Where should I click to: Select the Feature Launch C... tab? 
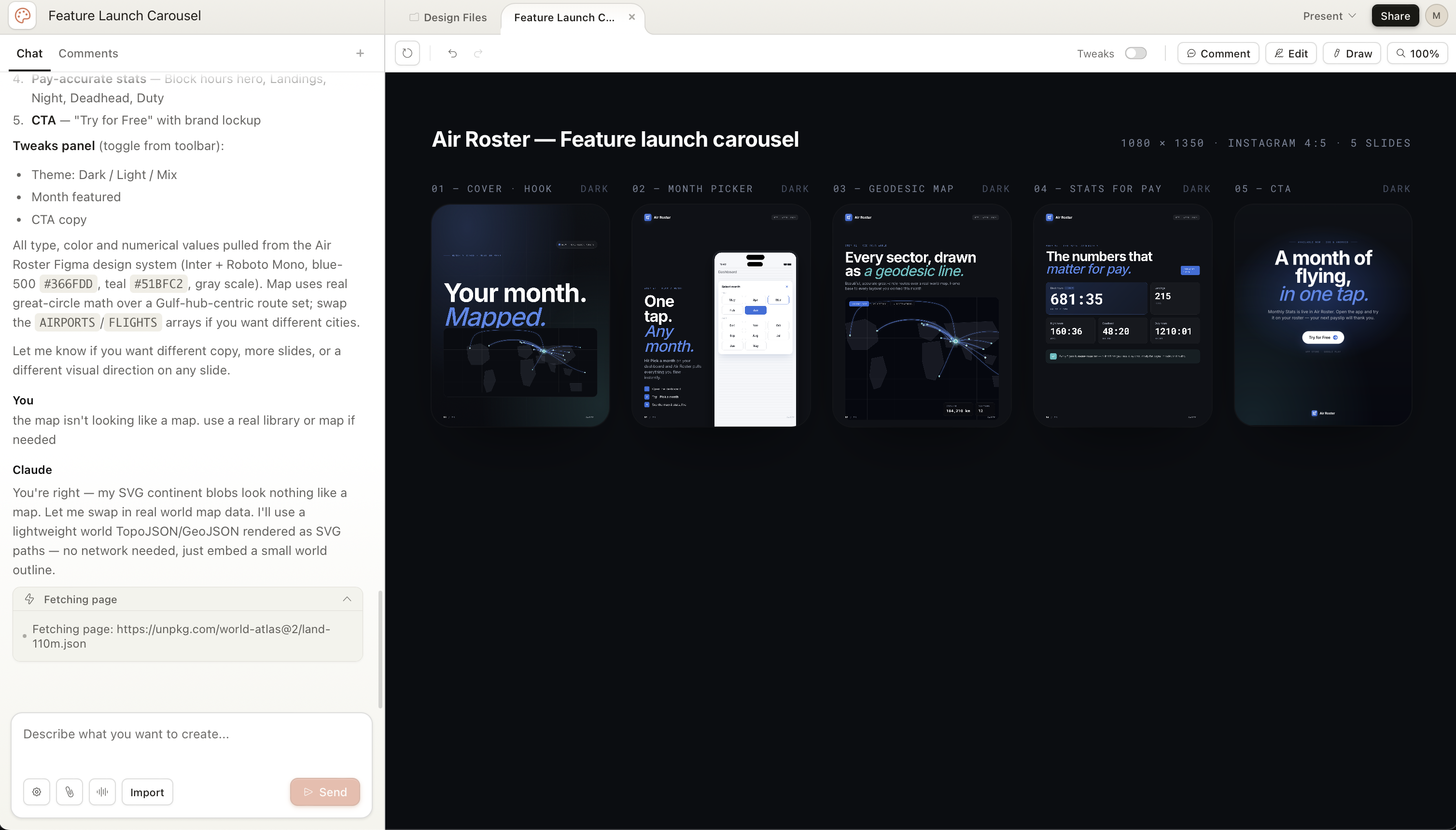pos(564,17)
